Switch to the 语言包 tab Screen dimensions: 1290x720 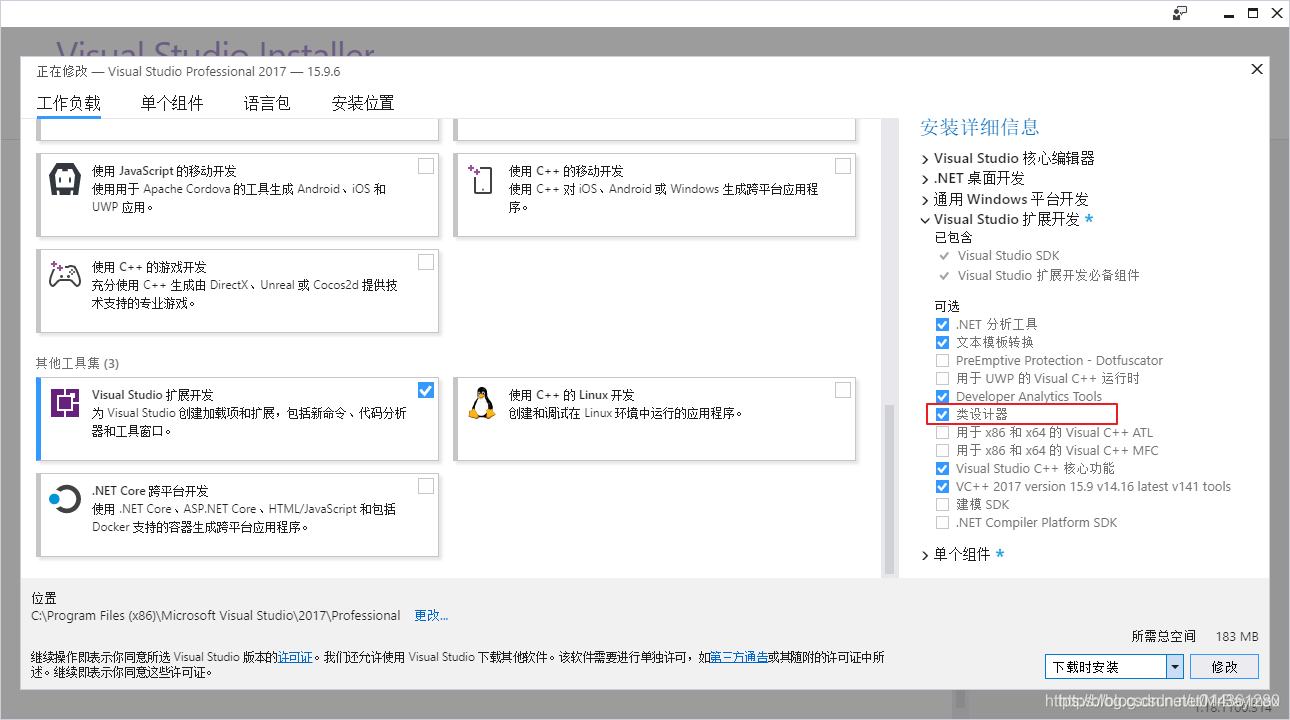click(x=267, y=103)
